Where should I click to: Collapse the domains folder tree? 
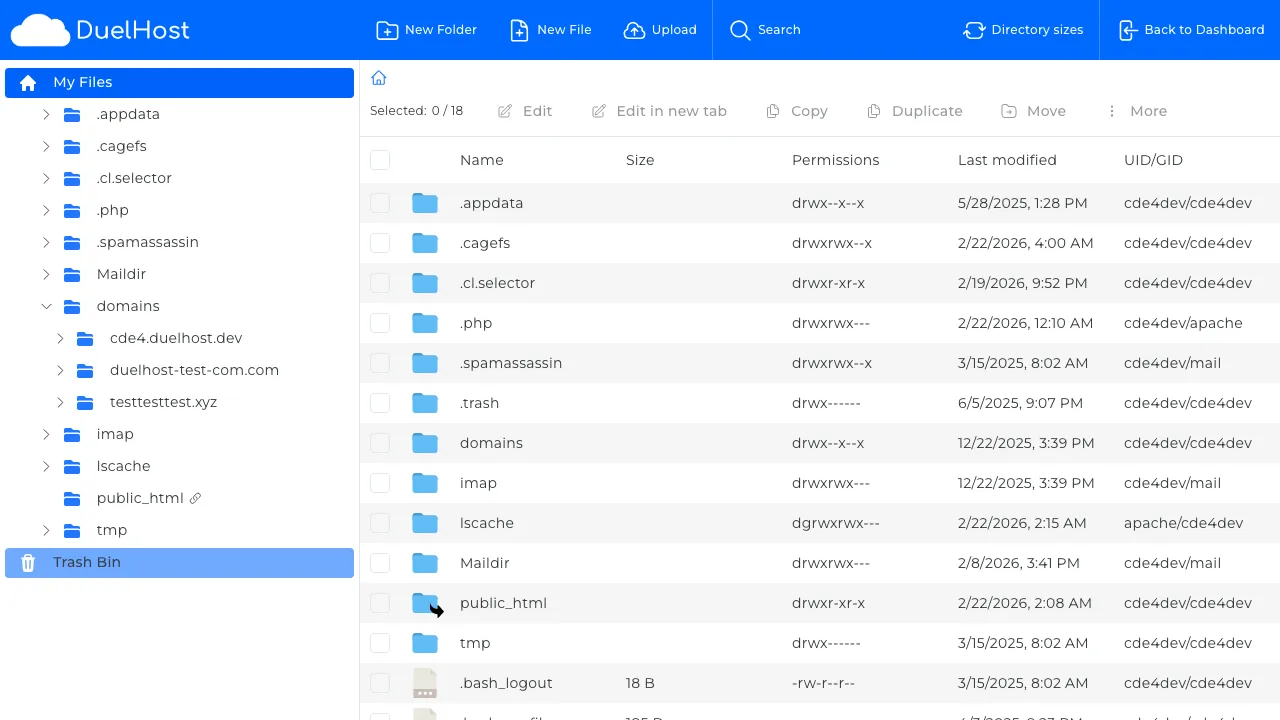point(46,306)
